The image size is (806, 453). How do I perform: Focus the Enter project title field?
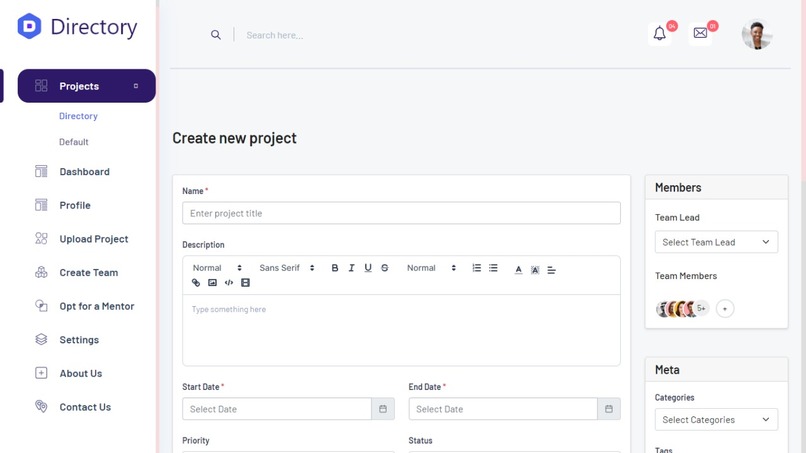point(401,213)
